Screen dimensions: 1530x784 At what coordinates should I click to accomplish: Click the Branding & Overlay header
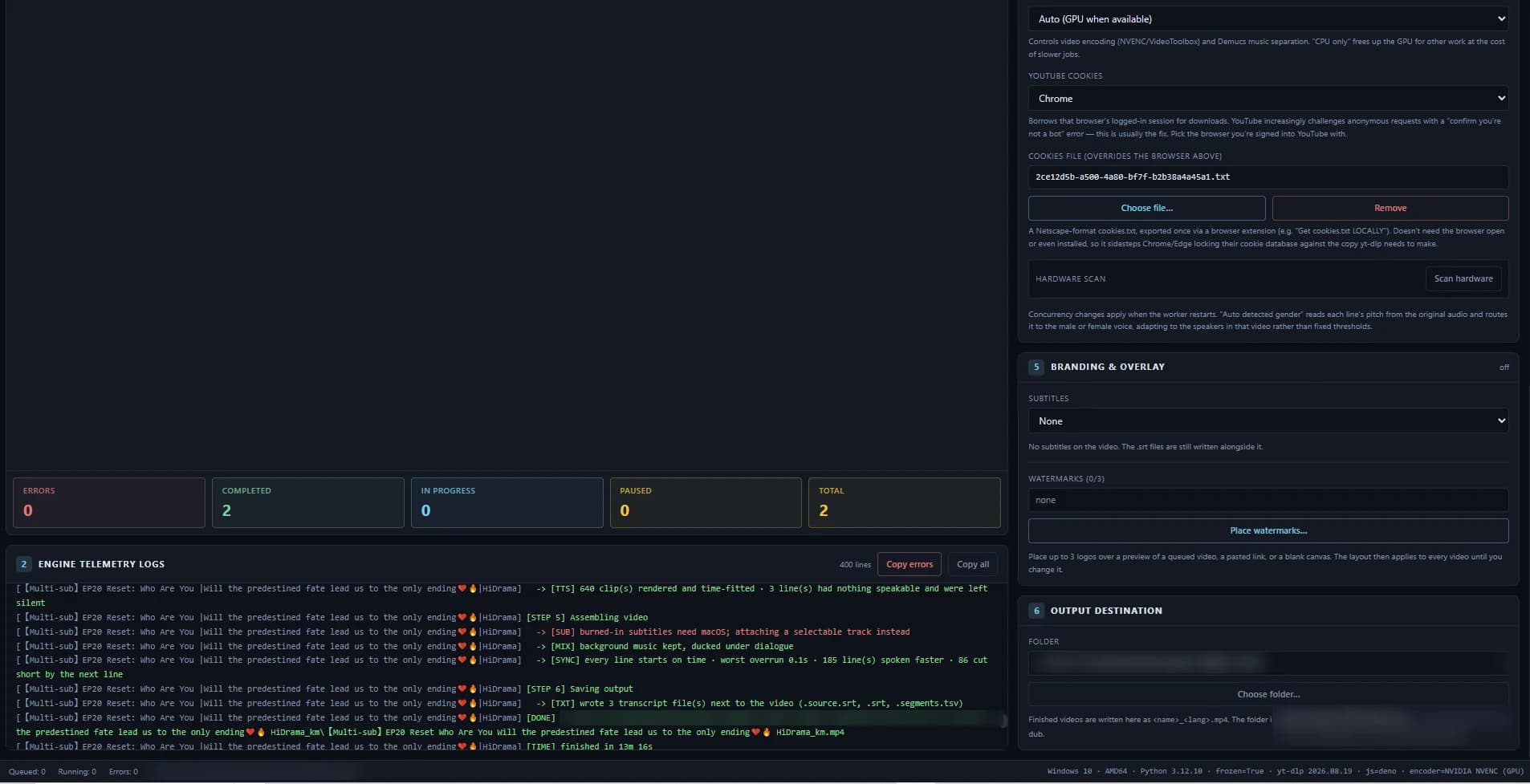(1107, 367)
